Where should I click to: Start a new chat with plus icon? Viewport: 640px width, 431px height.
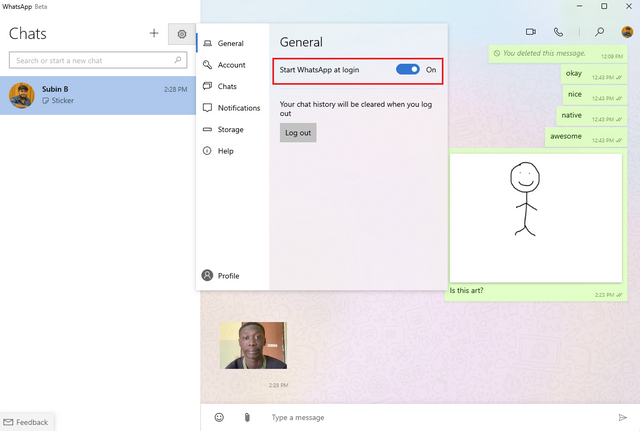point(154,33)
